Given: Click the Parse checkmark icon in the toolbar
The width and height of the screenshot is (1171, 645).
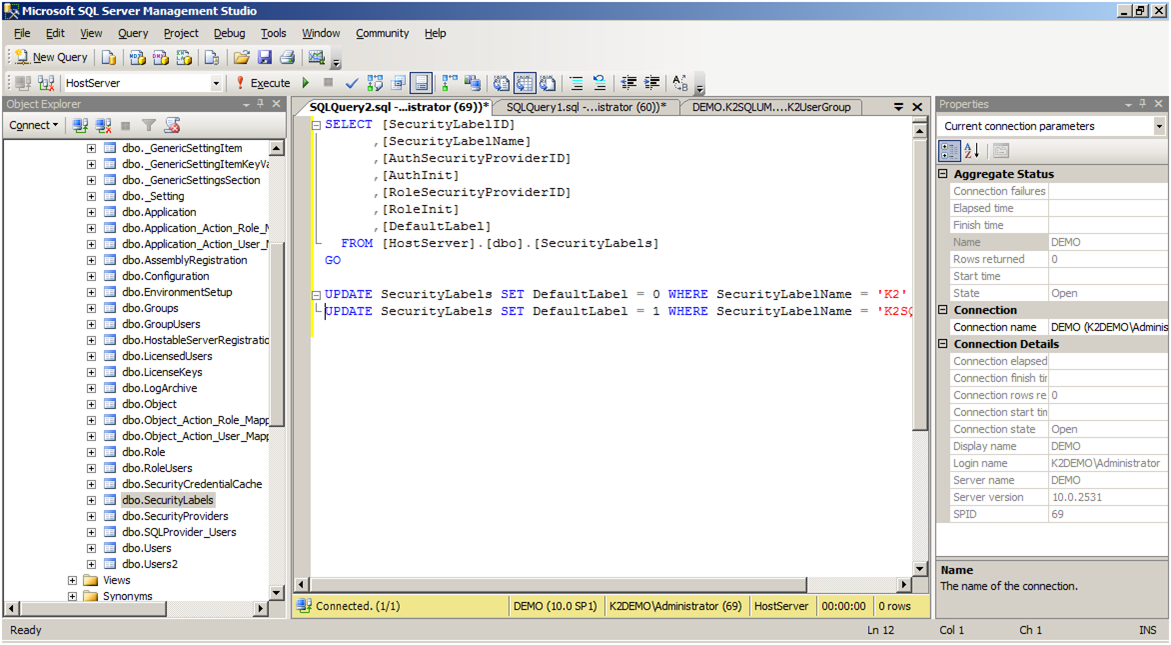Looking at the screenshot, I should [x=351, y=83].
